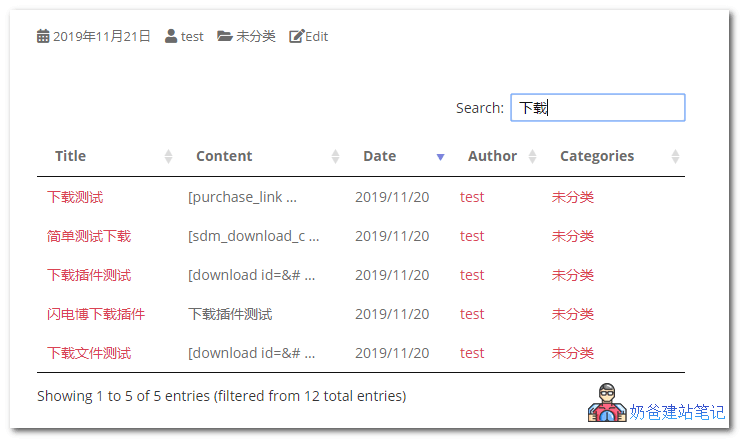Click the Categories column header
The image size is (740, 439).
tap(597, 156)
